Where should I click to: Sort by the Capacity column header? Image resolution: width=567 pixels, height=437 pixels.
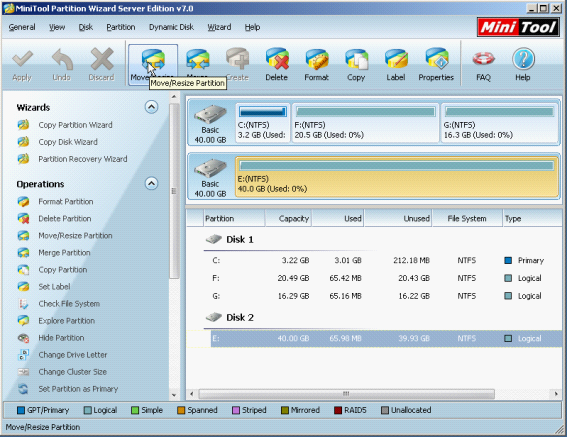tap(288, 218)
